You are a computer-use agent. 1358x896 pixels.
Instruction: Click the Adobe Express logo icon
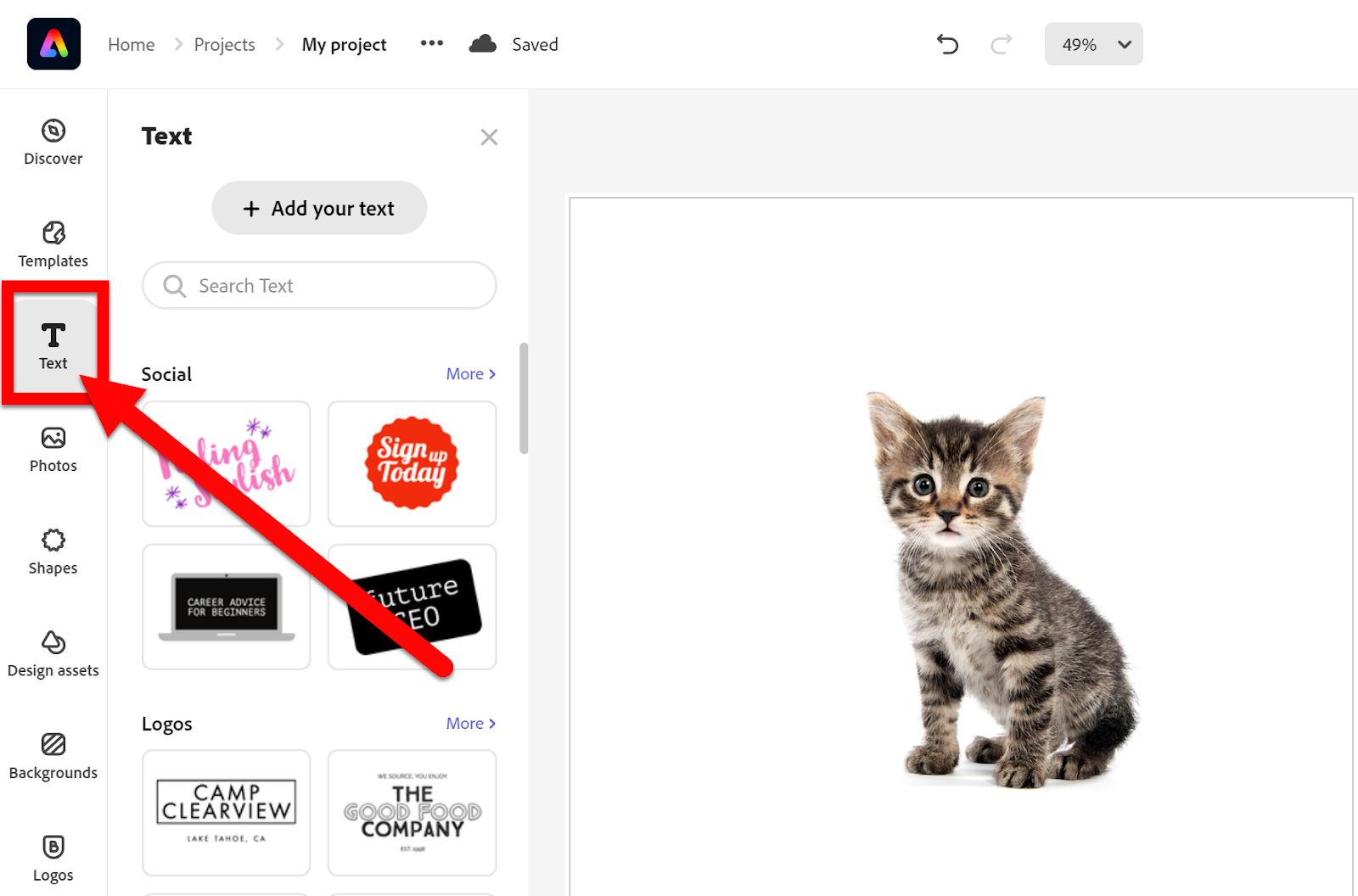(x=53, y=44)
